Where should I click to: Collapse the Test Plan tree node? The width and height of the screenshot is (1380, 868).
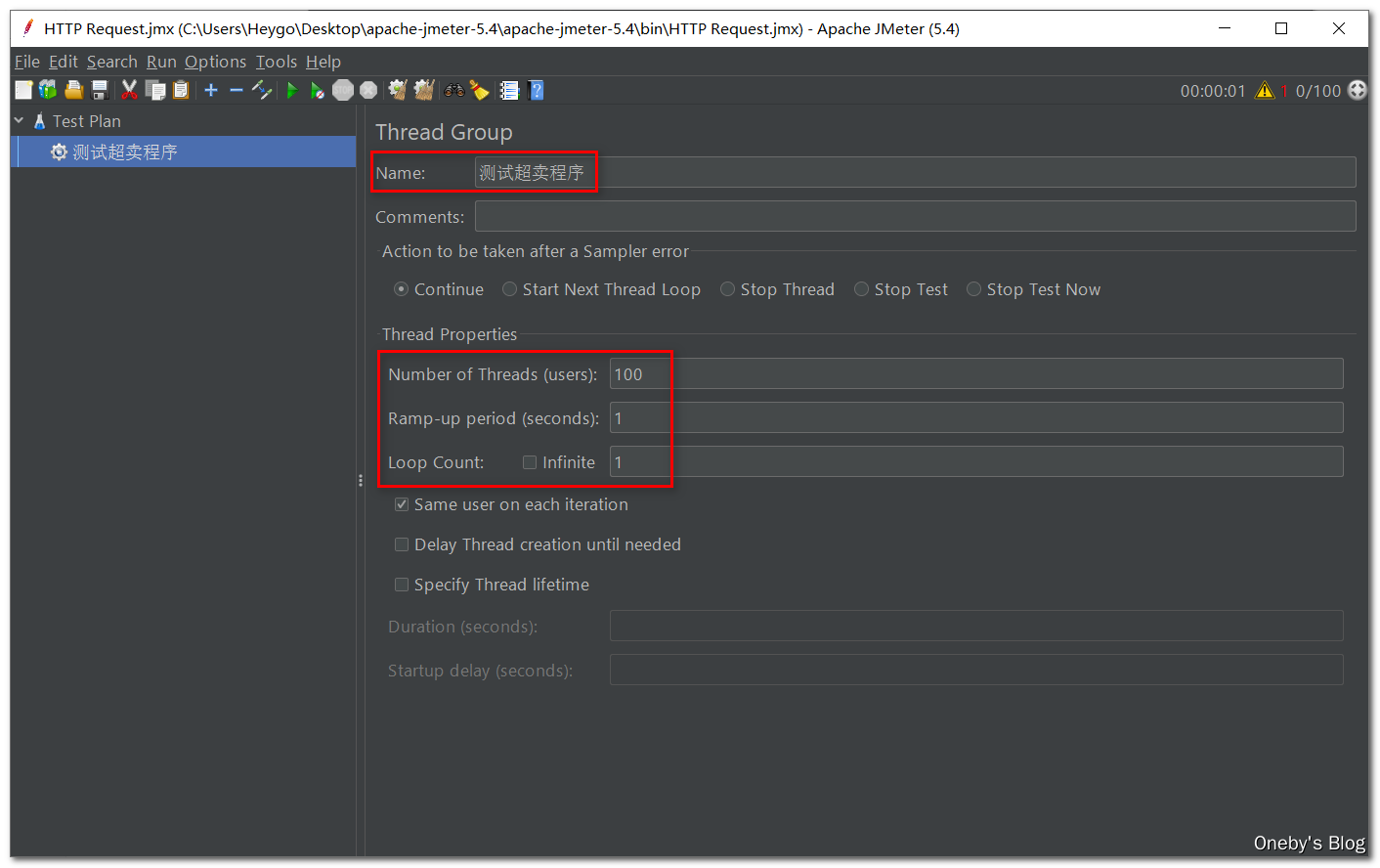[19, 121]
